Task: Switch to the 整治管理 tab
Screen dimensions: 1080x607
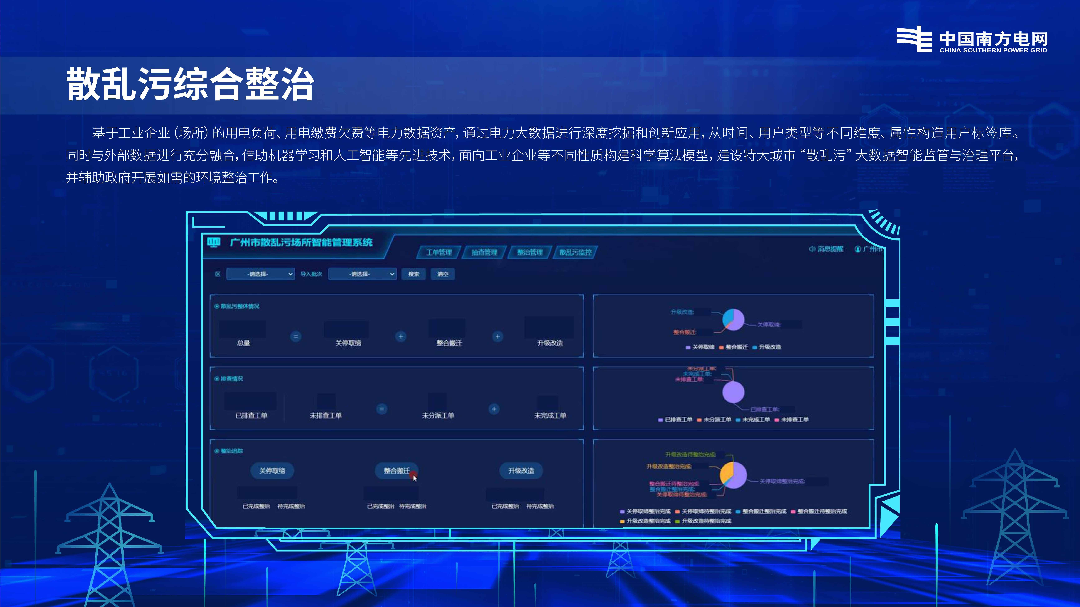Action: coord(529,253)
